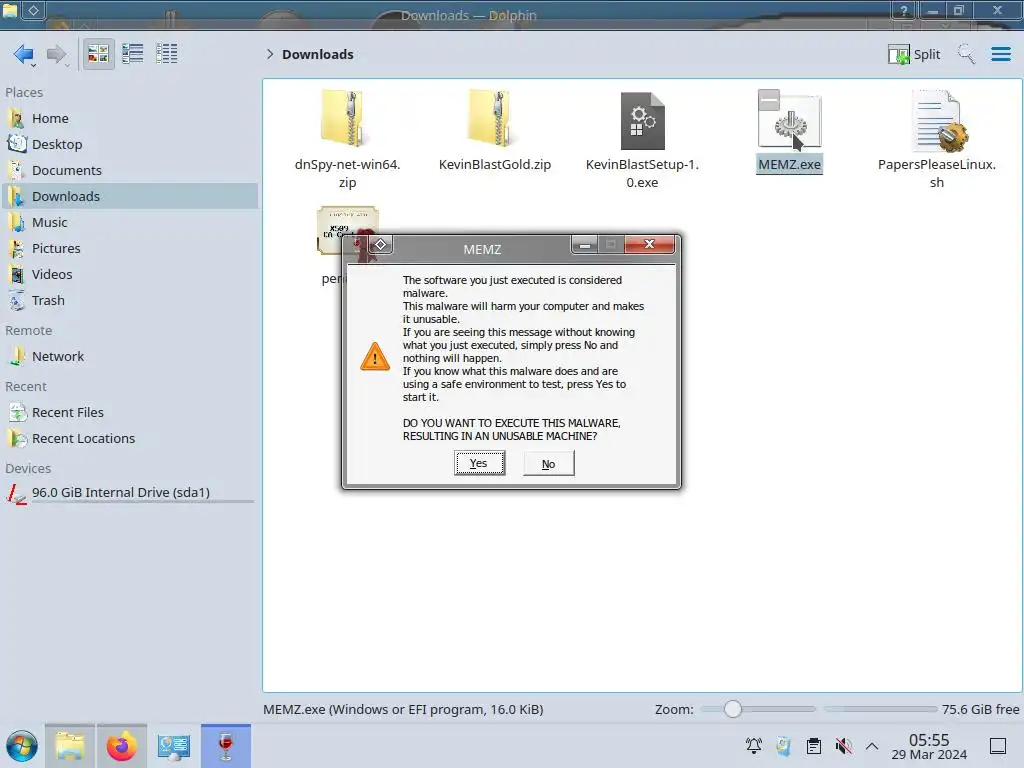The width and height of the screenshot is (1024, 768).
Task: Open the clipboard tray icon
Action: point(814,746)
